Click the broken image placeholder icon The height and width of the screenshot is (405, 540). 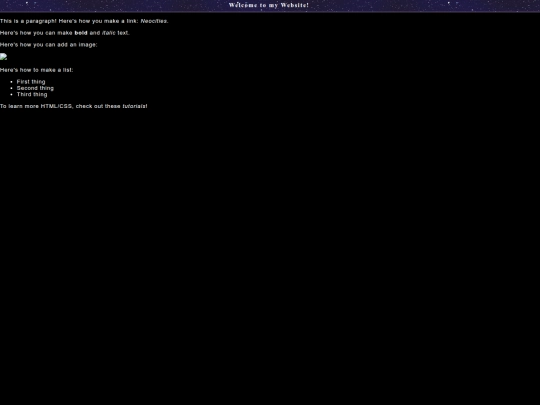click(x=3, y=57)
